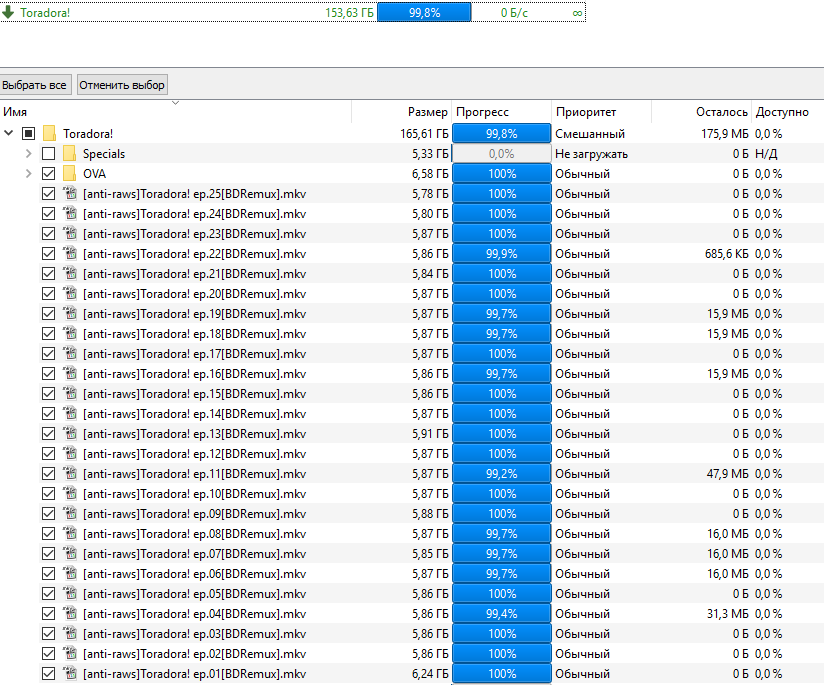Image resolution: width=824 pixels, height=685 pixels.
Task: Click the 685,6 КБ remaining value
Action: click(x=726, y=254)
